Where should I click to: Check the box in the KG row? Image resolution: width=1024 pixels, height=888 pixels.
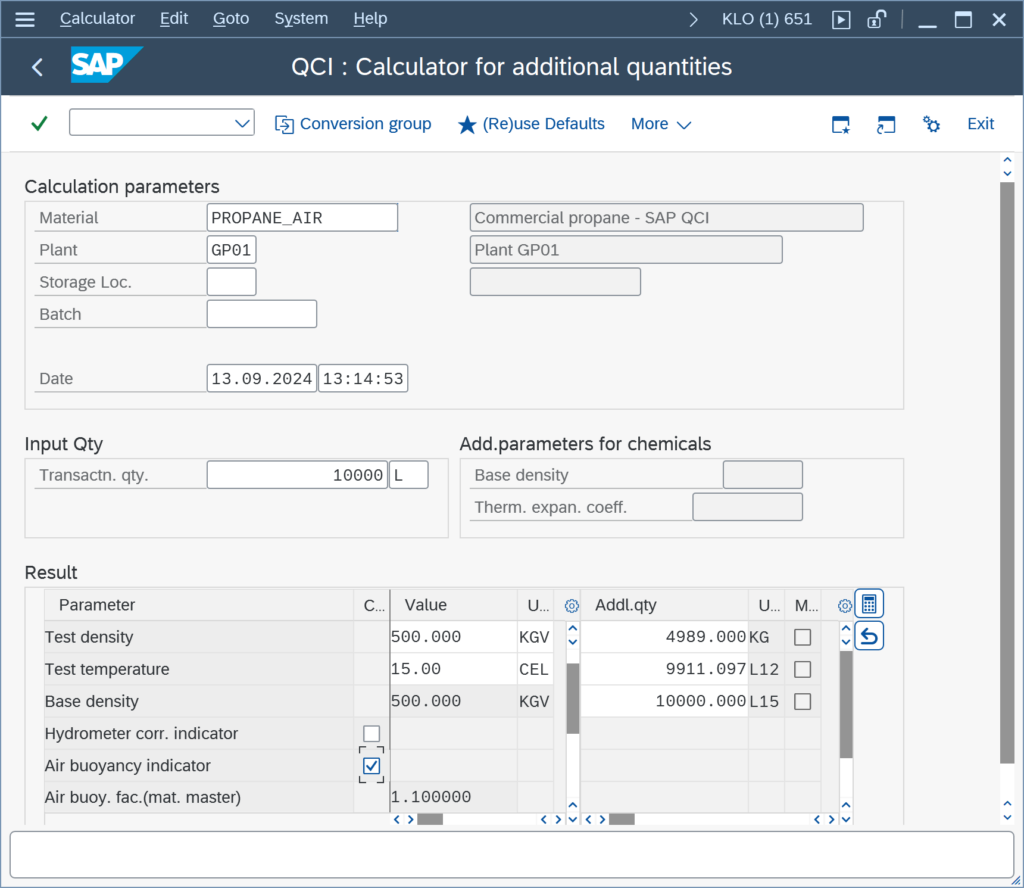click(803, 637)
